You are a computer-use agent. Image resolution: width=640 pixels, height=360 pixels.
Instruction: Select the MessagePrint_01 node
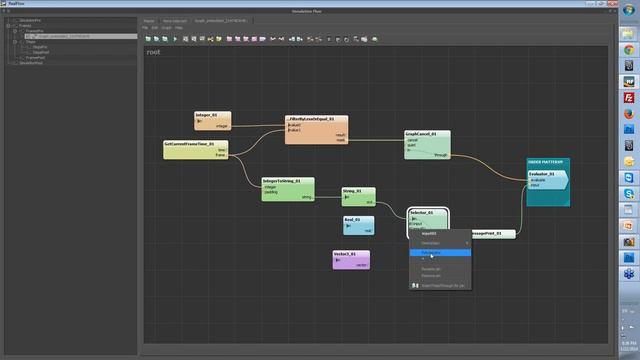point(493,233)
